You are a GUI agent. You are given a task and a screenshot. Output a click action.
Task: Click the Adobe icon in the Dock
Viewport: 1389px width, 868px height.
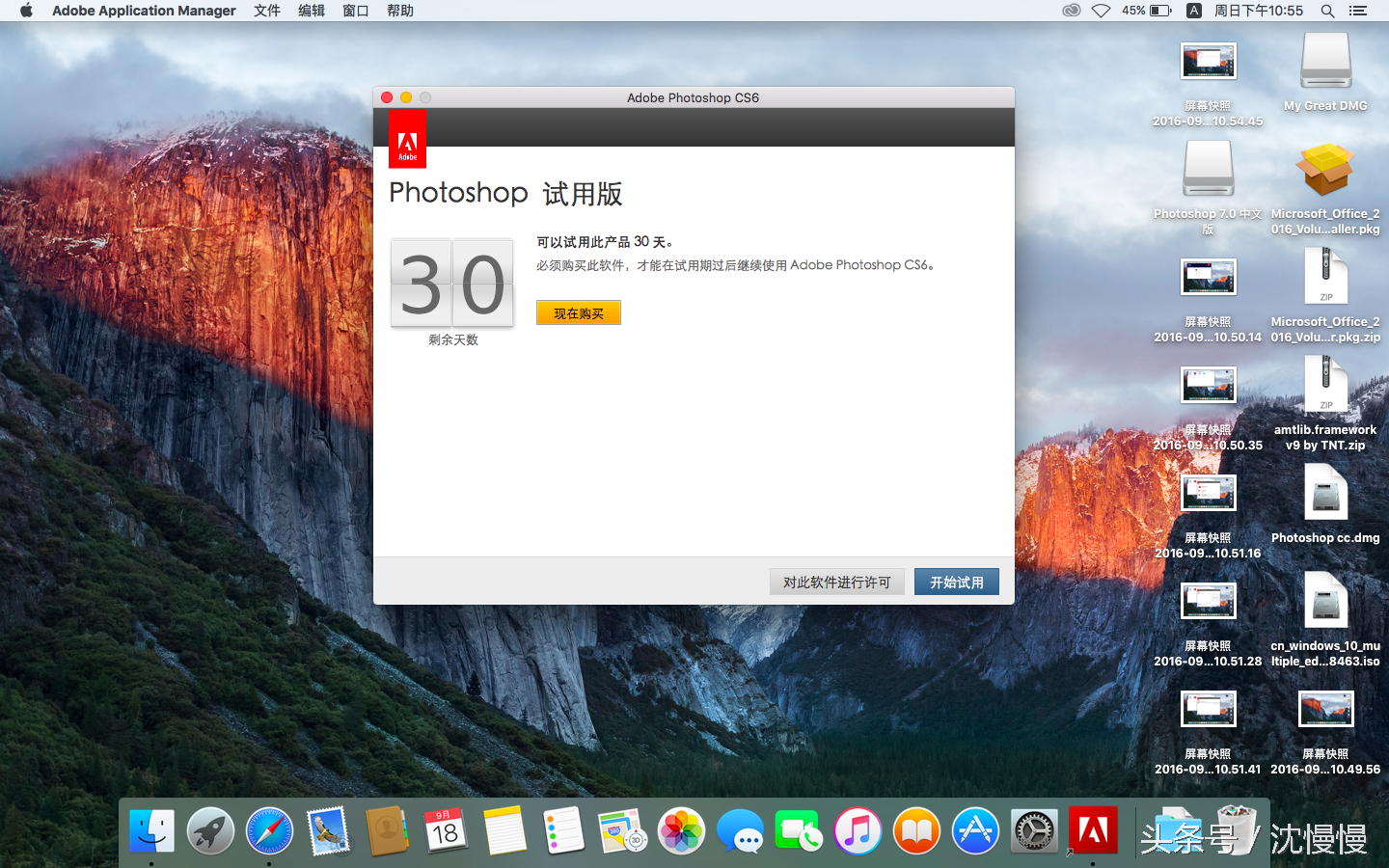click(1093, 830)
